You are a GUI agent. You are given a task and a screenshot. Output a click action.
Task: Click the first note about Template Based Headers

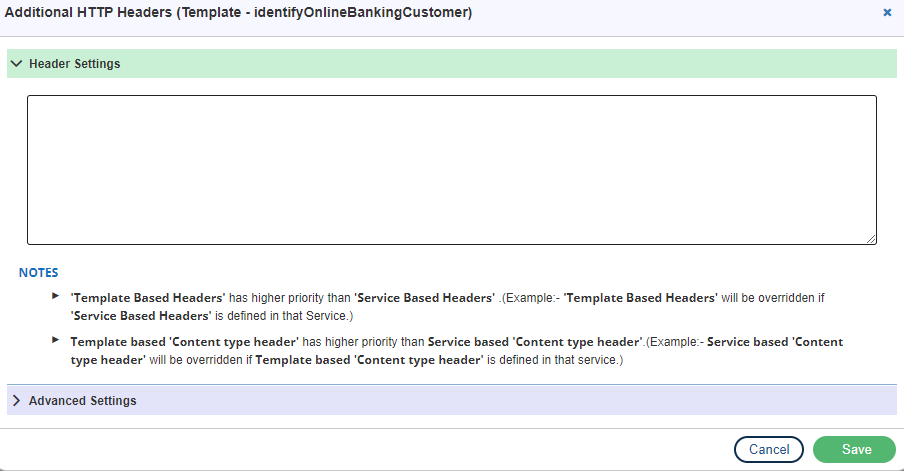(447, 307)
